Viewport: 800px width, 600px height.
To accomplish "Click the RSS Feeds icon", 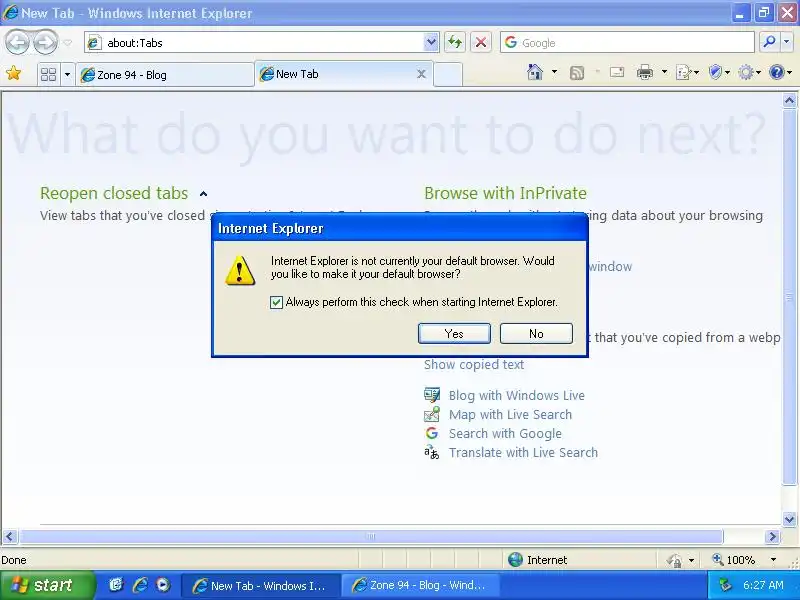I will click(577, 73).
